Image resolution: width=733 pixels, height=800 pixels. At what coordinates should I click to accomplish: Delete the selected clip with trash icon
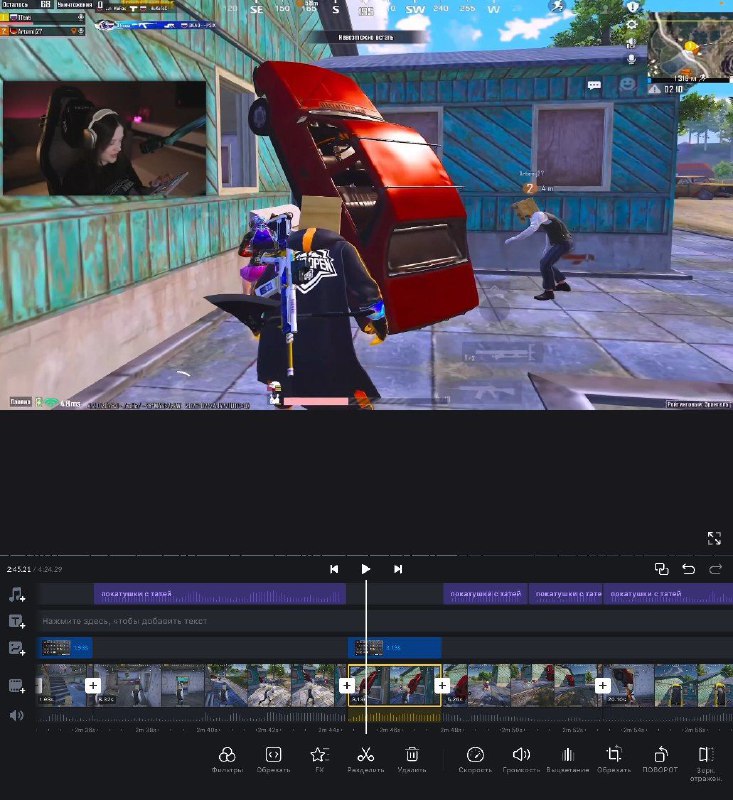(411, 756)
